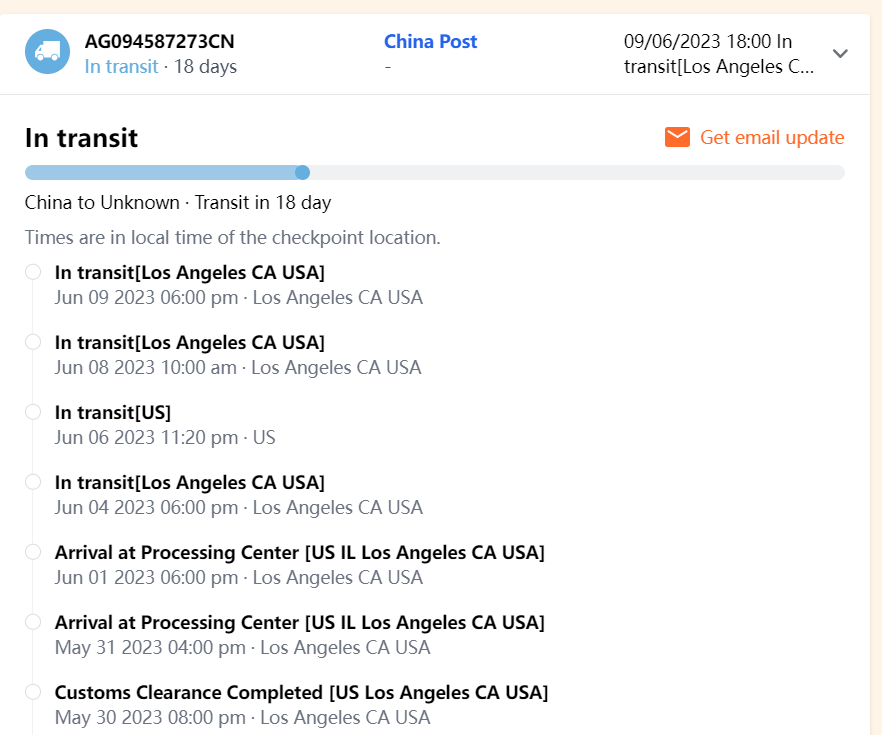Click the Jun 04 06:00 pm checkpoint marker

(x=33, y=482)
